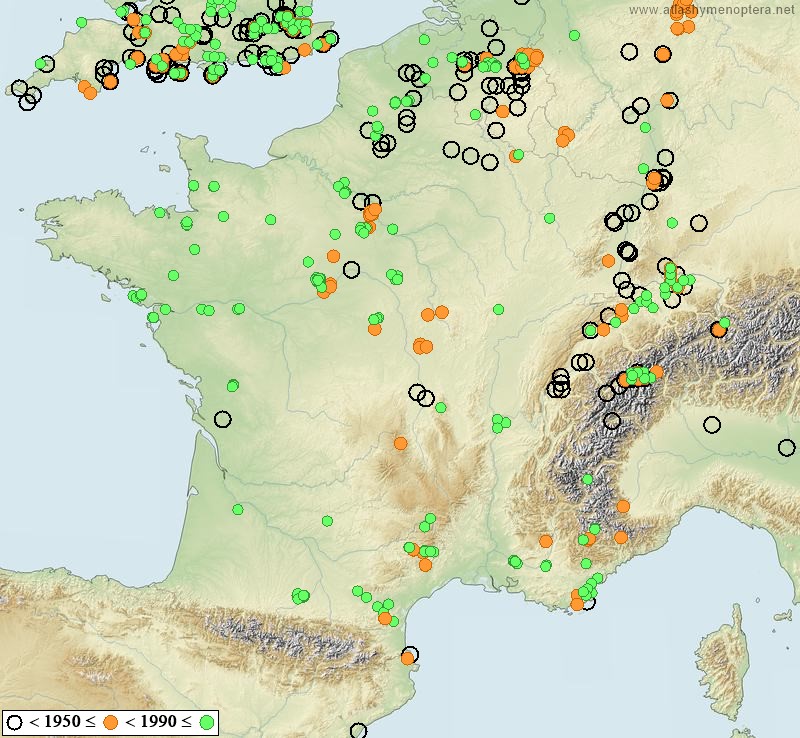This screenshot has height=738, width=800.
Task: Select the green marker on the Welsh coast
Action: [x=82, y=22]
